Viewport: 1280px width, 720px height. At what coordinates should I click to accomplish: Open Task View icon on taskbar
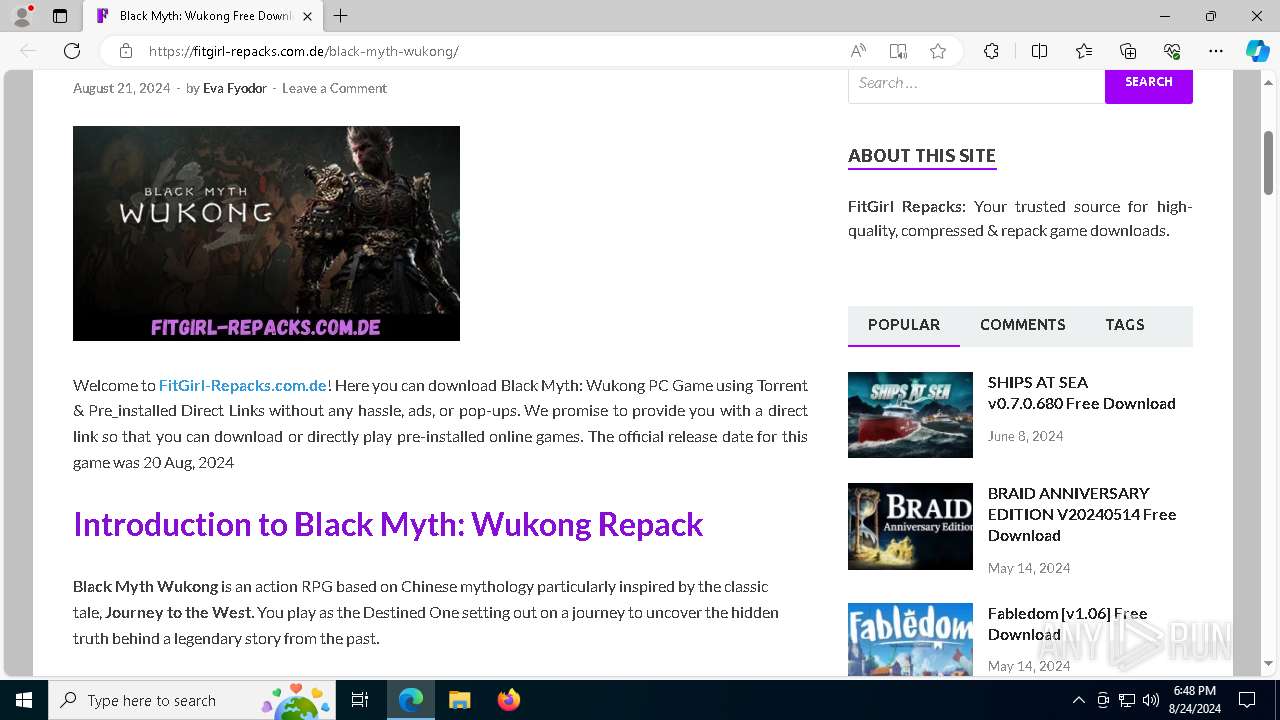(360, 700)
